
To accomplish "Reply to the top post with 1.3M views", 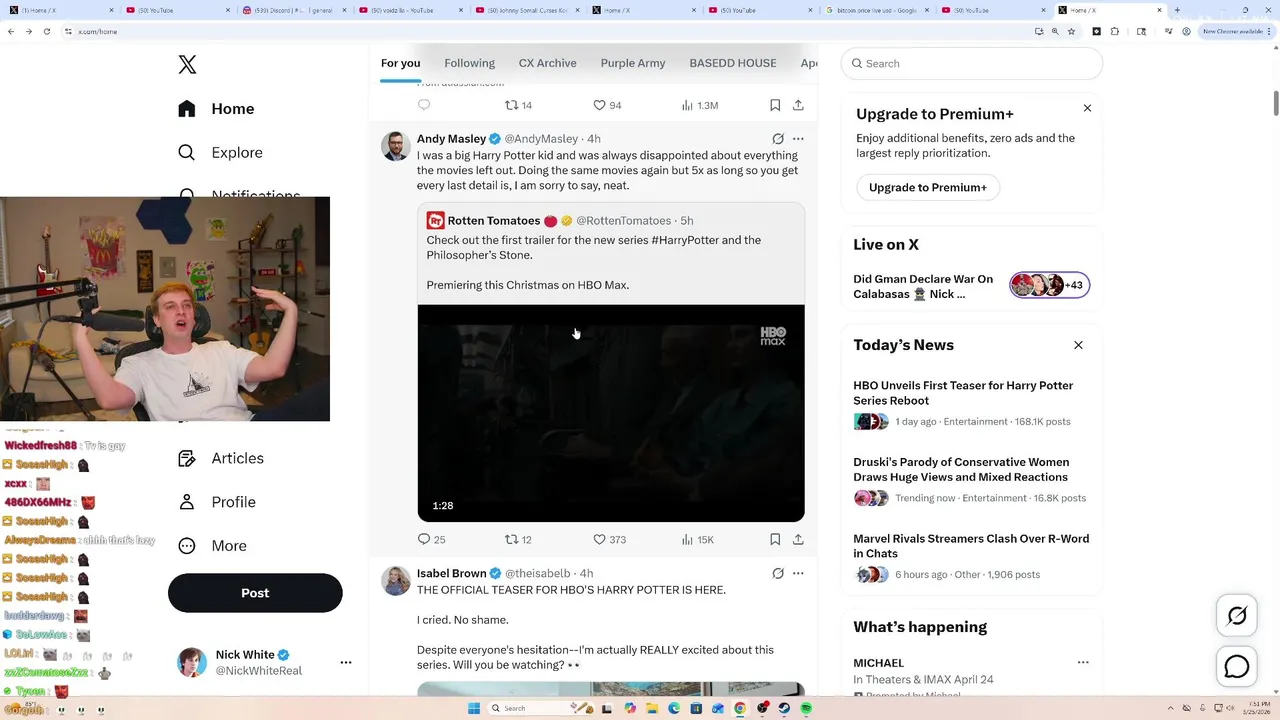I will pyautogui.click(x=424, y=105).
